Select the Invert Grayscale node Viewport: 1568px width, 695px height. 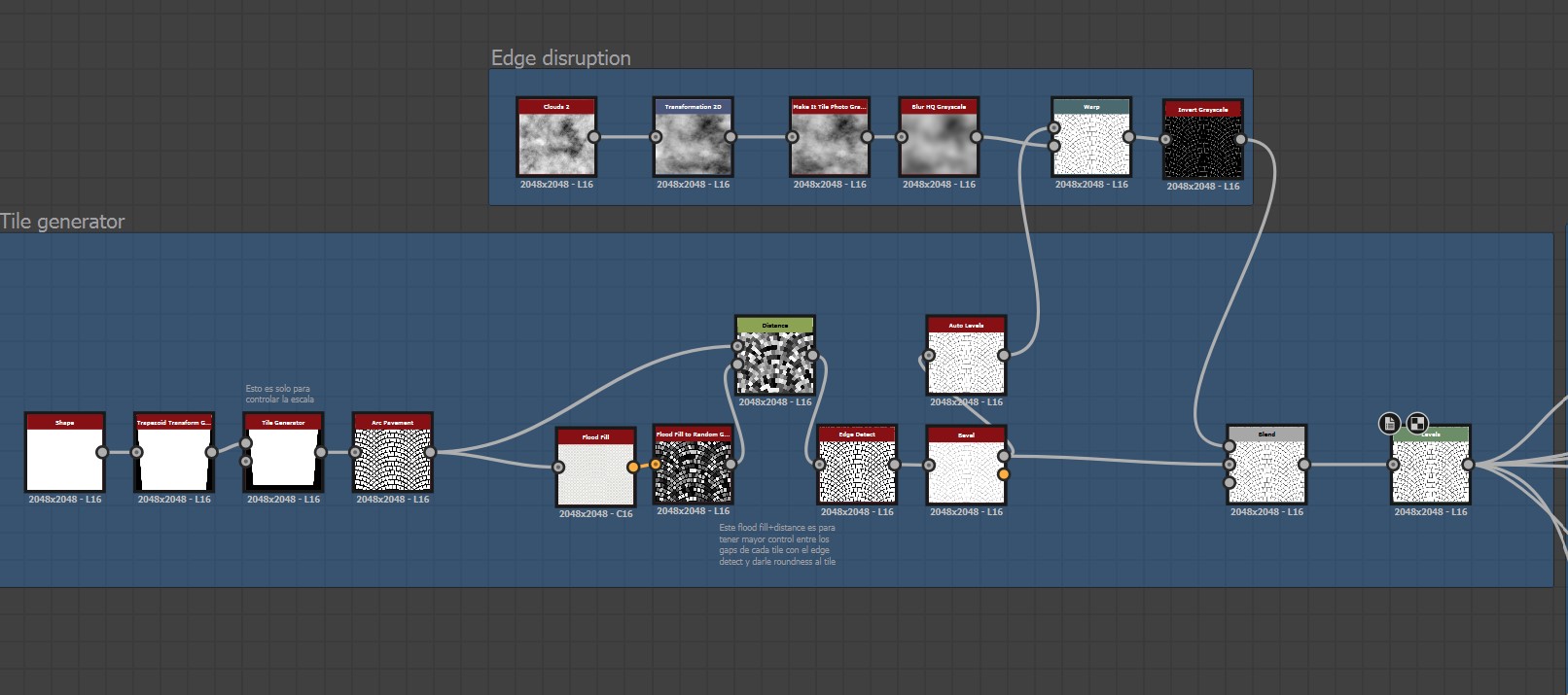click(x=1203, y=139)
